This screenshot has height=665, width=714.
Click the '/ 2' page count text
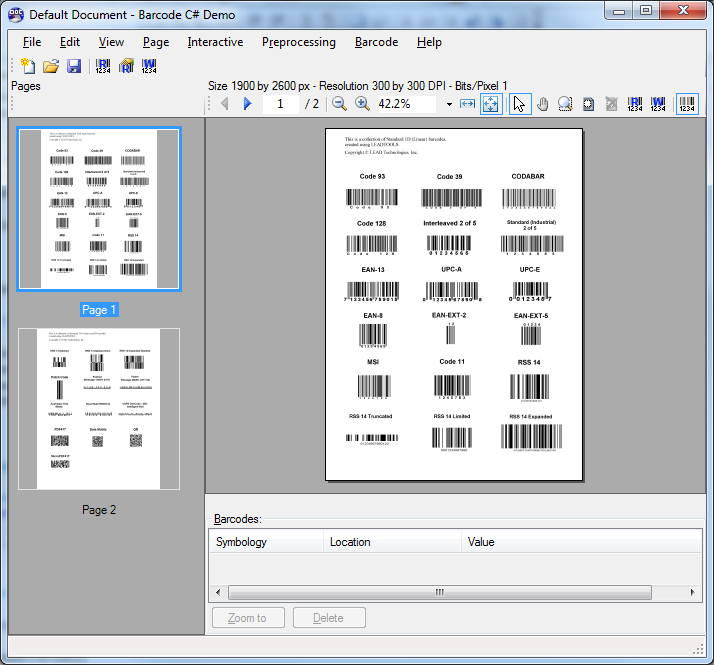click(312, 104)
